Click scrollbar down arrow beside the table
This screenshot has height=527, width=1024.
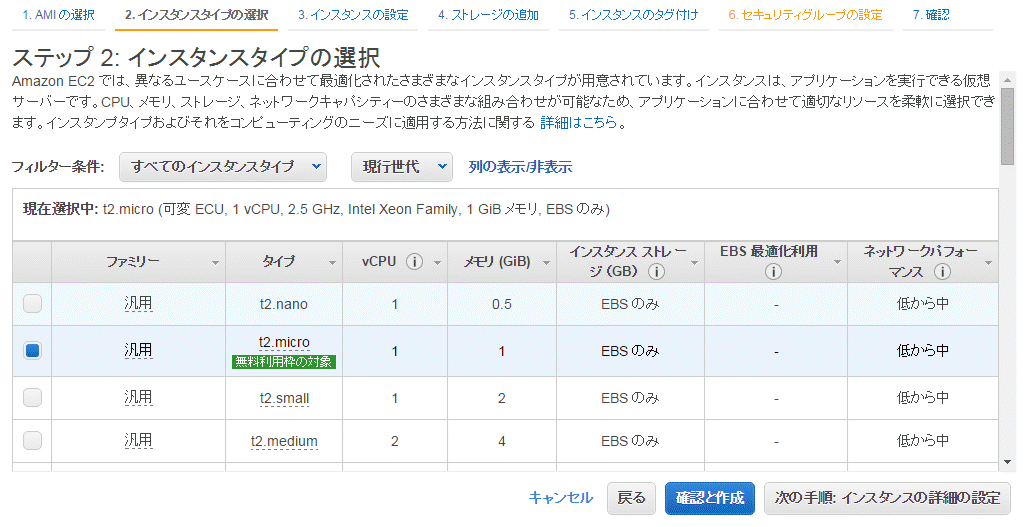point(1008,462)
